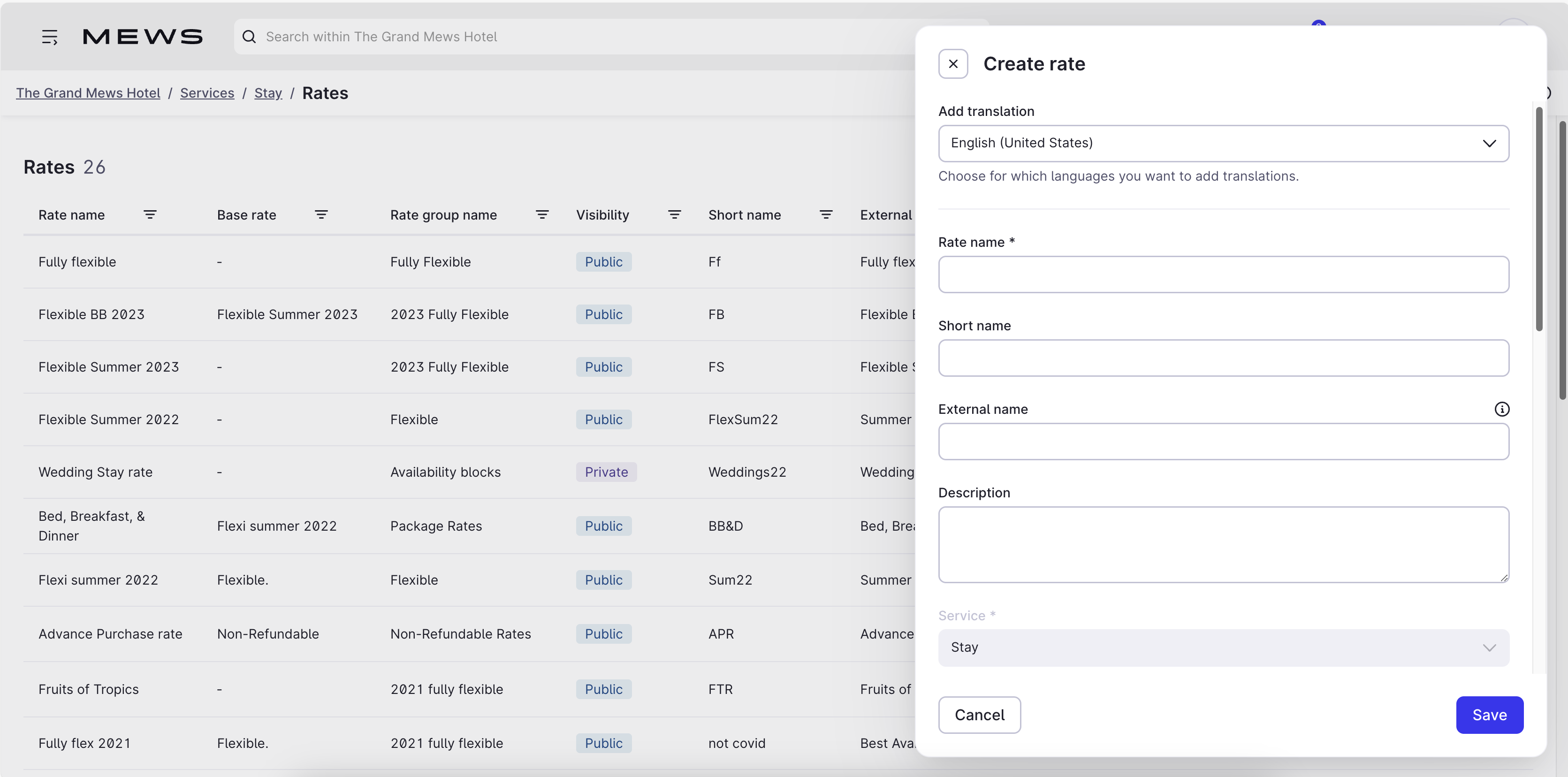Close the Create rate panel

click(952, 63)
